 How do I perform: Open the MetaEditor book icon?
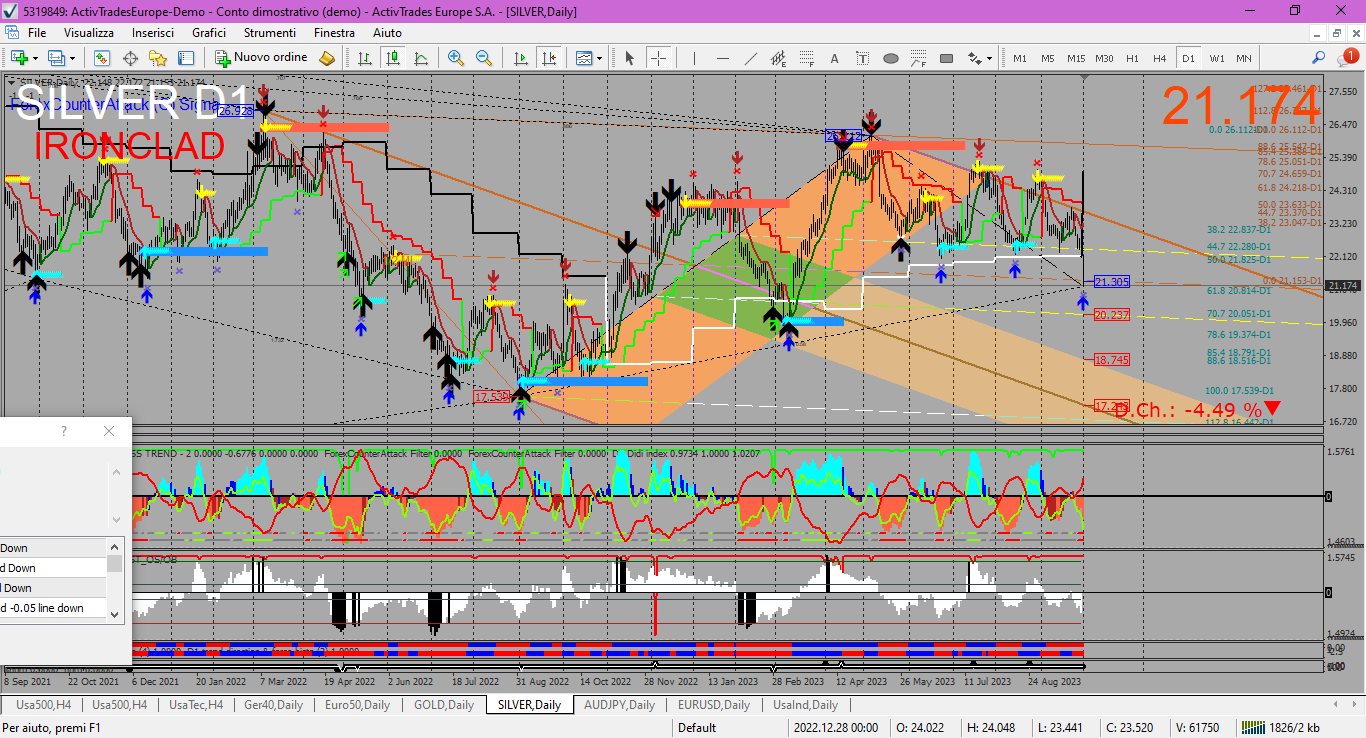click(x=327, y=58)
